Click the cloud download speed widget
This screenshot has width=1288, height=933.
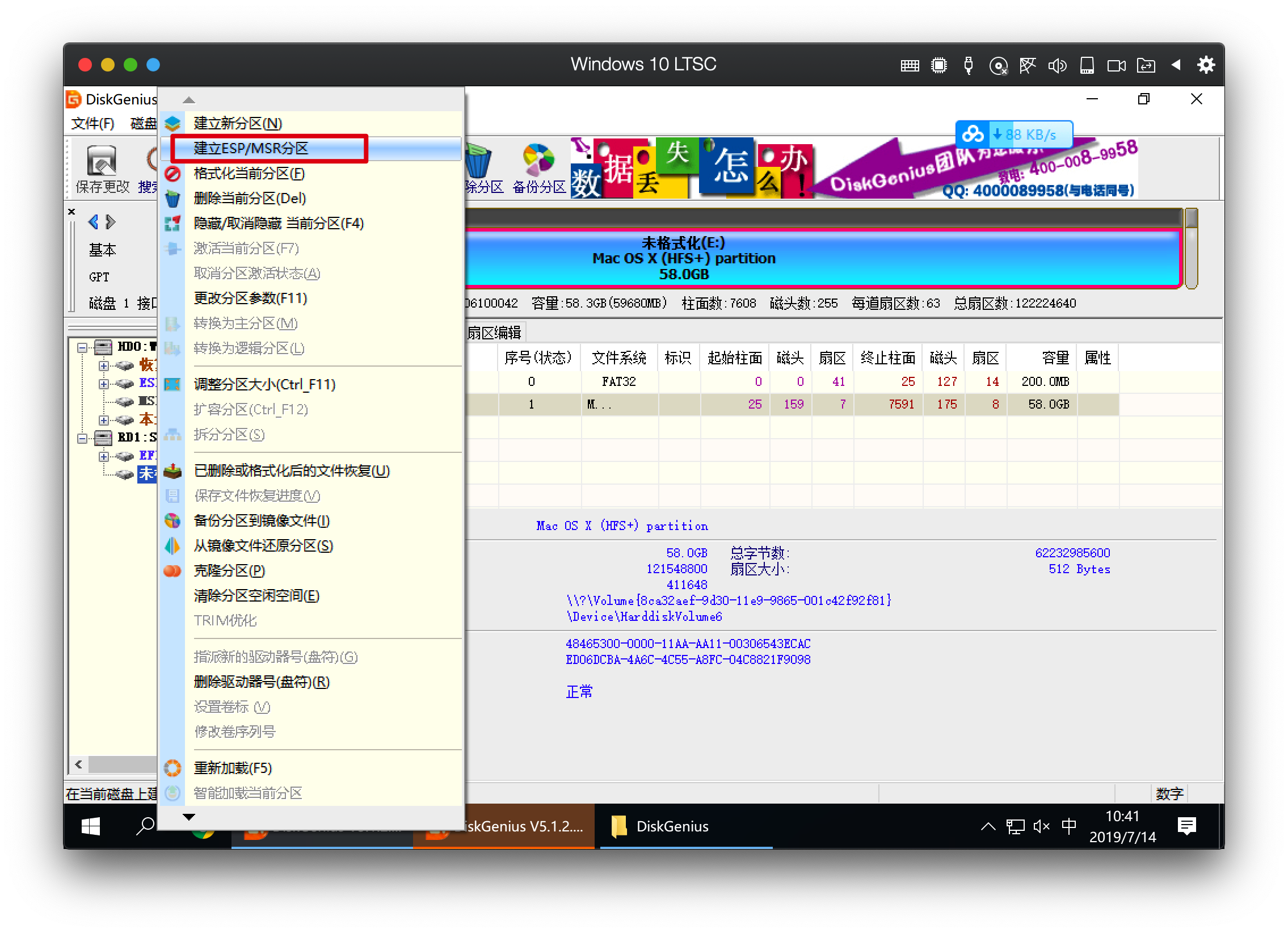[1014, 135]
